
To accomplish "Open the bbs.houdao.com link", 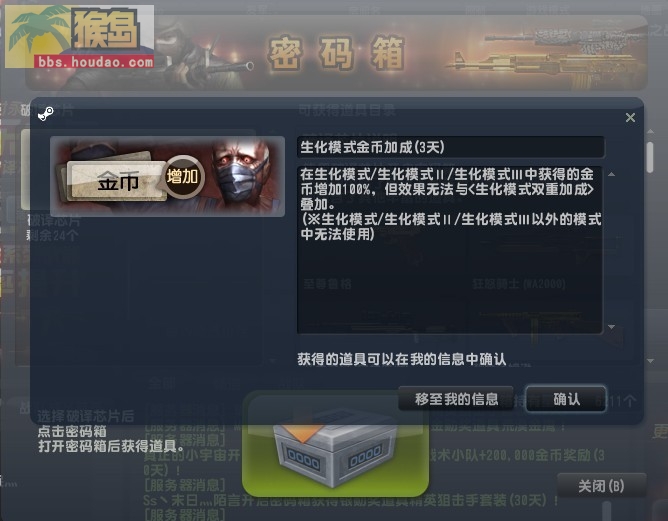I will pos(95,62).
